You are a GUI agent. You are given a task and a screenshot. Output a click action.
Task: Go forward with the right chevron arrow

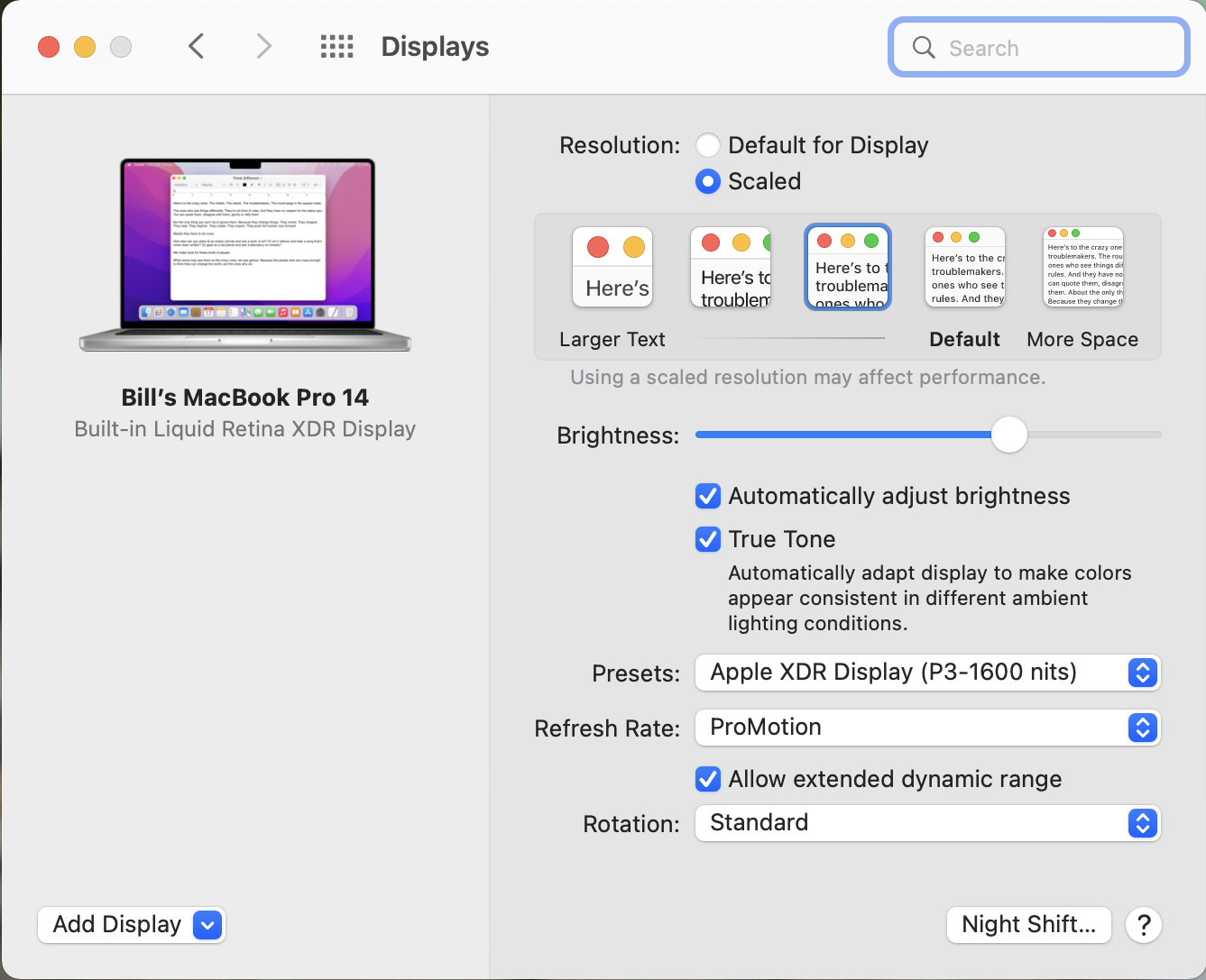[x=263, y=46]
